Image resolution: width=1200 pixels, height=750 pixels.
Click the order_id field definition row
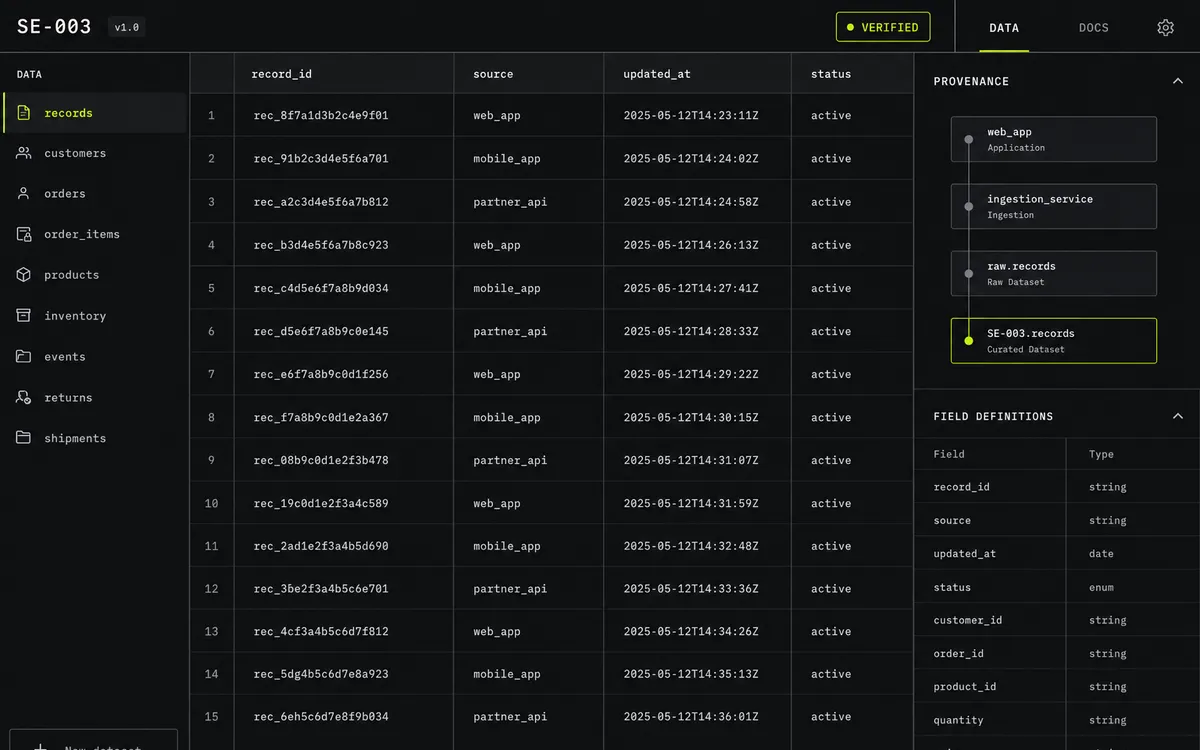click(x=1057, y=654)
